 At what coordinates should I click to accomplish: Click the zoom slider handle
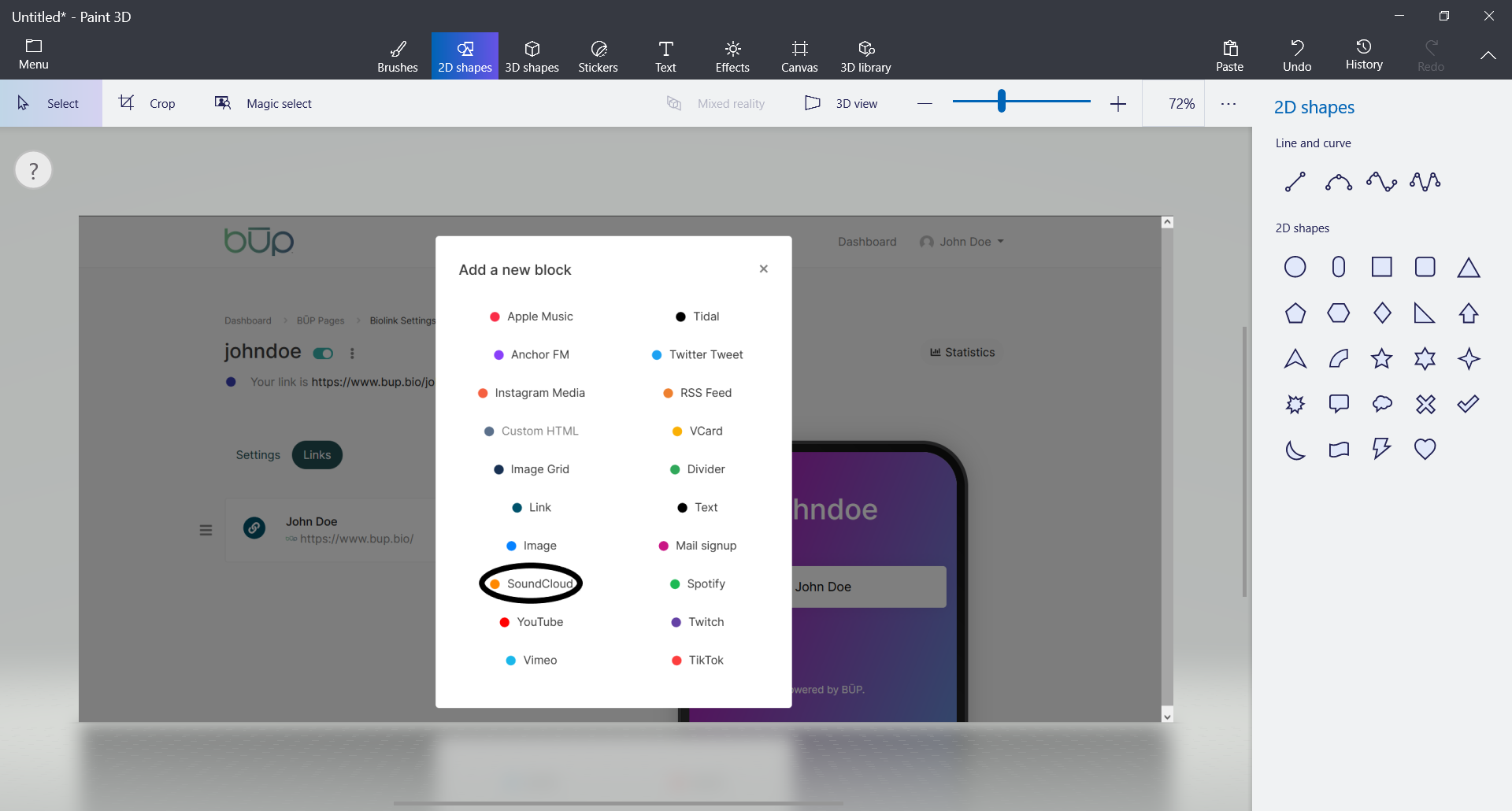click(x=1002, y=101)
